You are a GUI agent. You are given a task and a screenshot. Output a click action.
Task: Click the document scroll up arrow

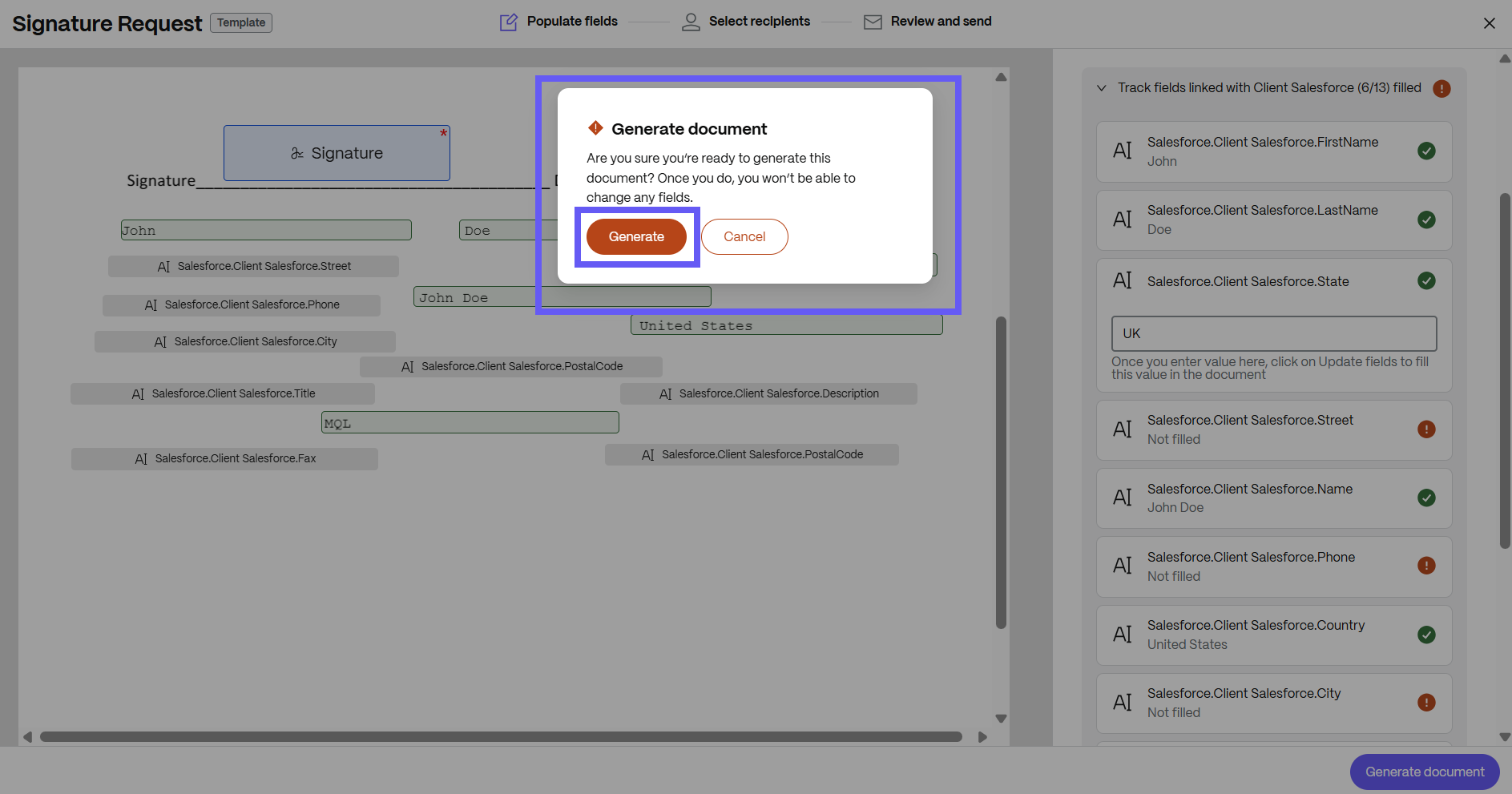(x=1001, y=78)
